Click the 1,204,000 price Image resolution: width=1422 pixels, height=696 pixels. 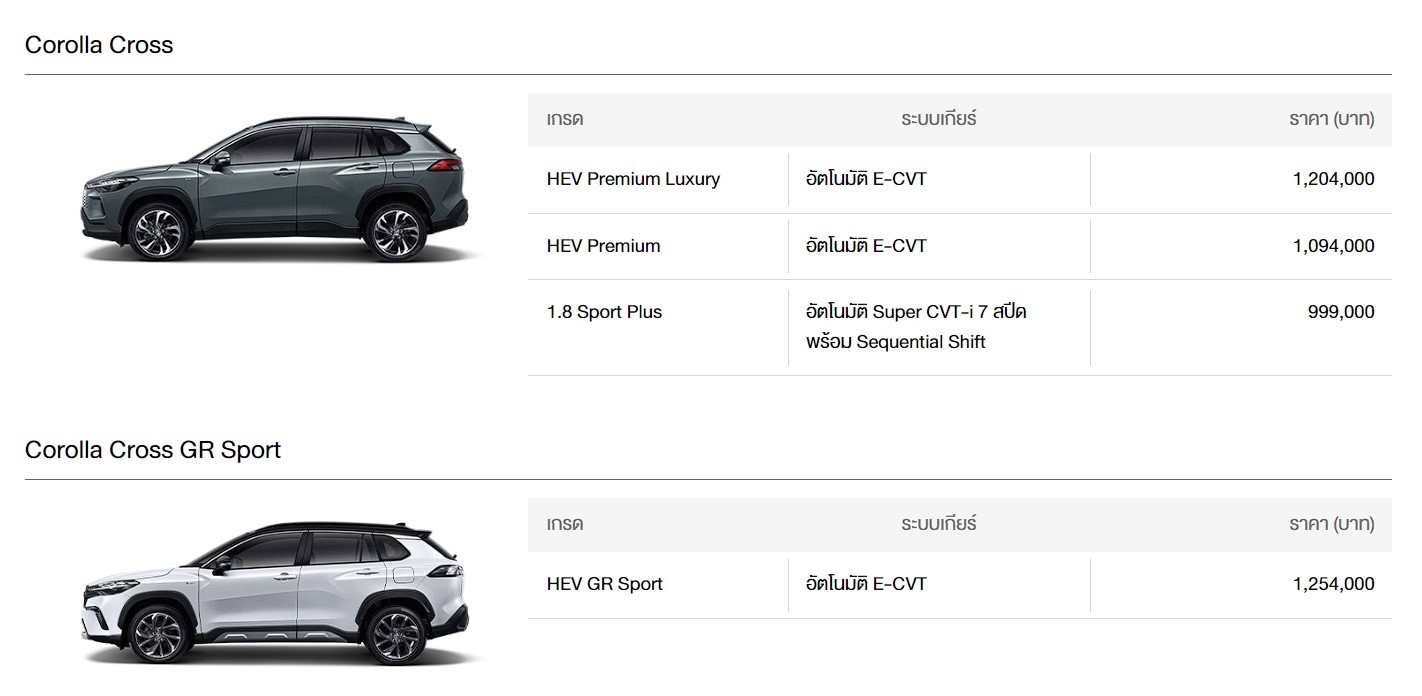click(1333, 179)
